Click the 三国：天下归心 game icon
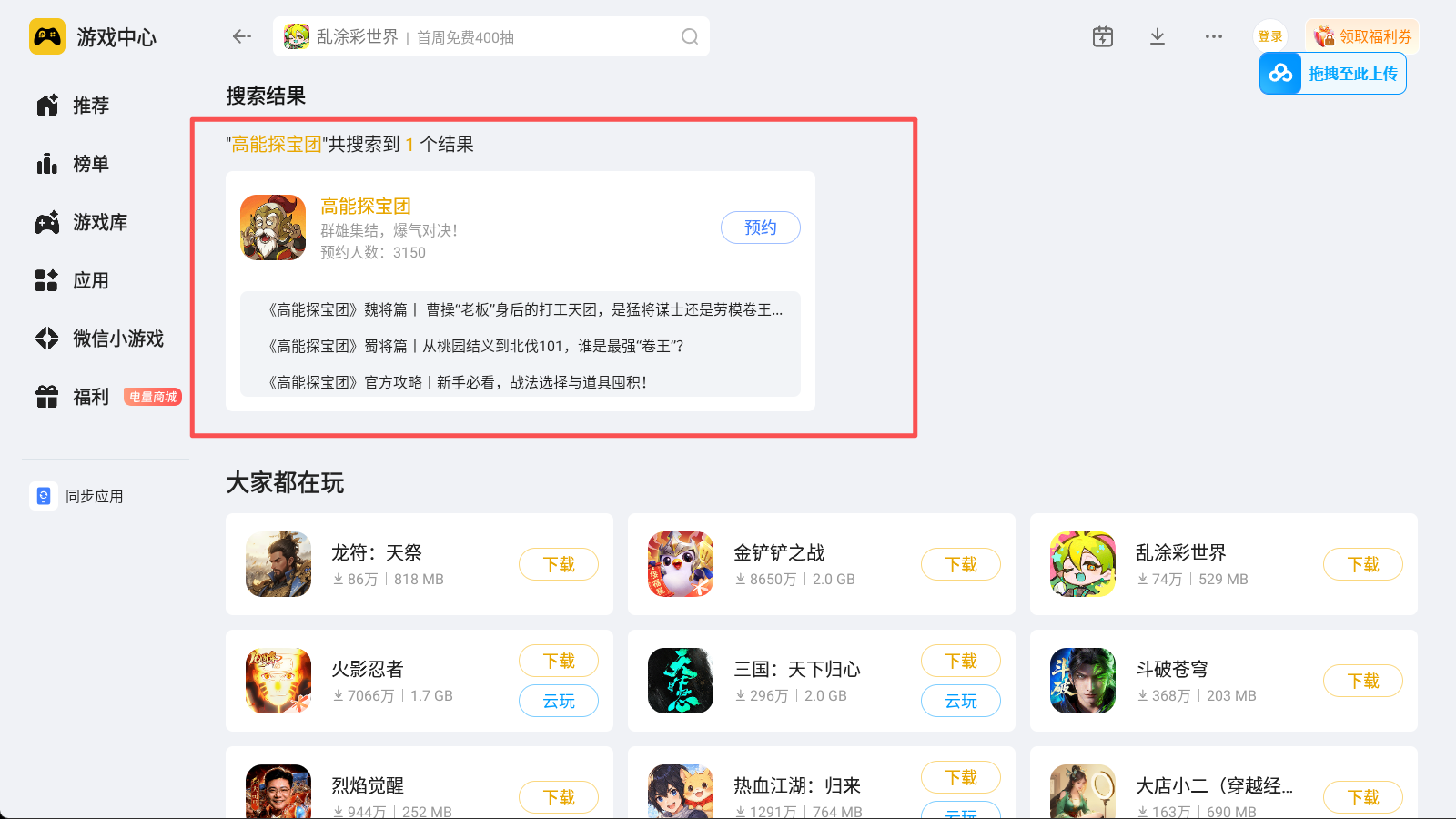 (x=681, y=681)
